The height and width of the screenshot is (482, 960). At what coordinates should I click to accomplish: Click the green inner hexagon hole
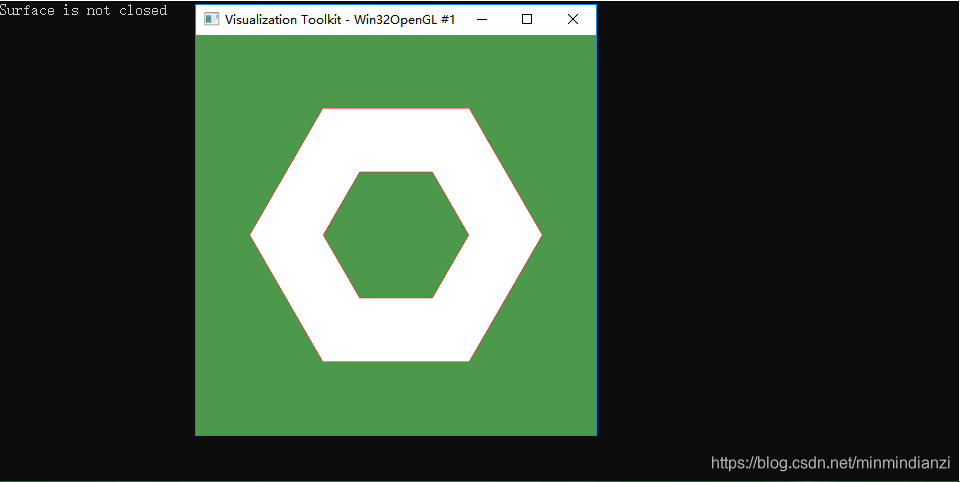pyautogui.click(x=396, y=235)
